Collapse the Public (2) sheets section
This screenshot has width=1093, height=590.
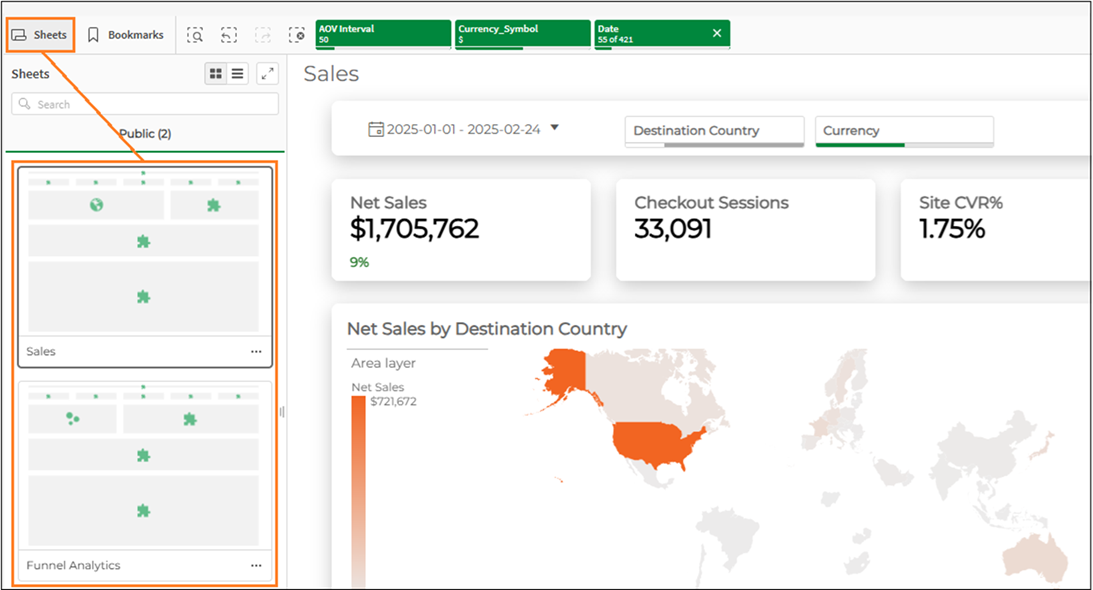[145, 133]
